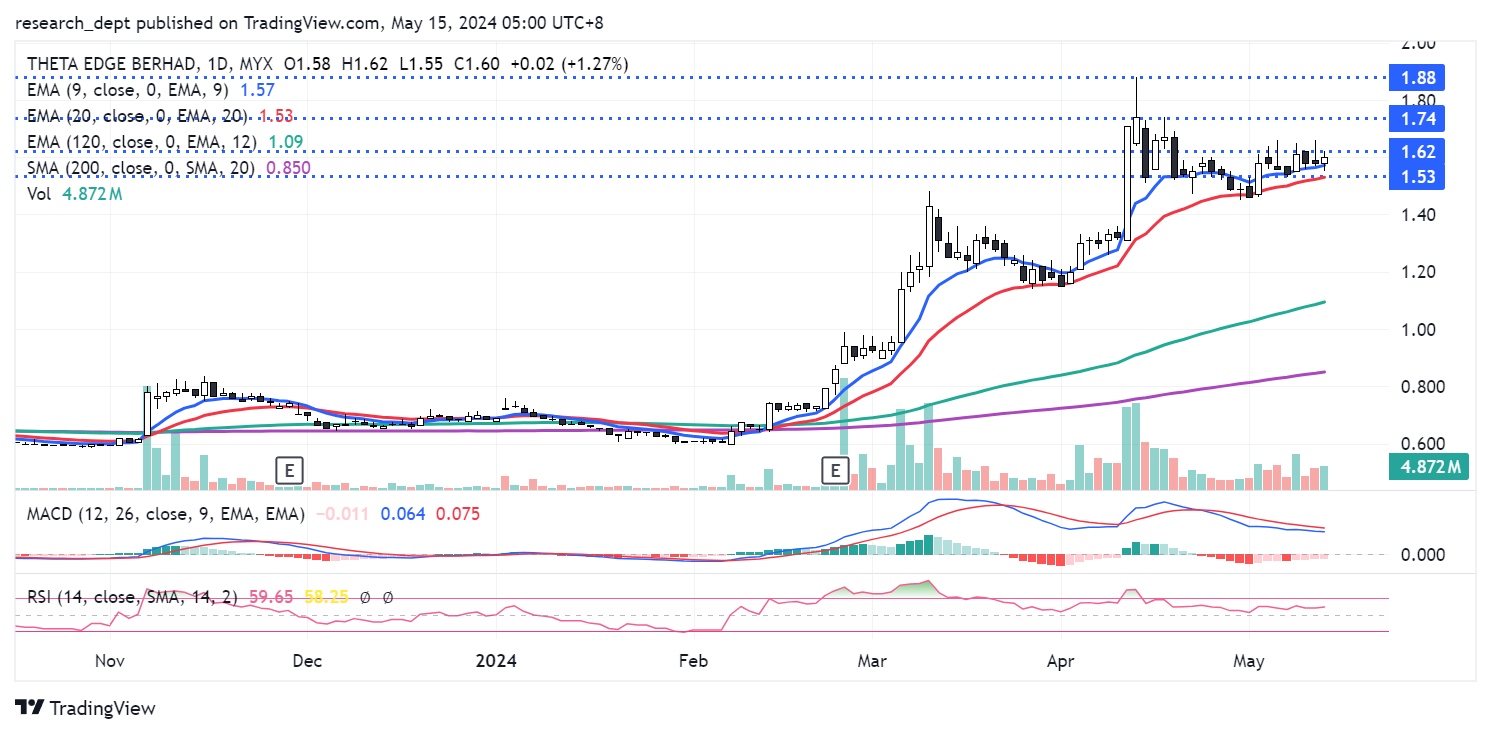Select the 1.74 price level label
1491x734 pixels.
(1419, 119)
